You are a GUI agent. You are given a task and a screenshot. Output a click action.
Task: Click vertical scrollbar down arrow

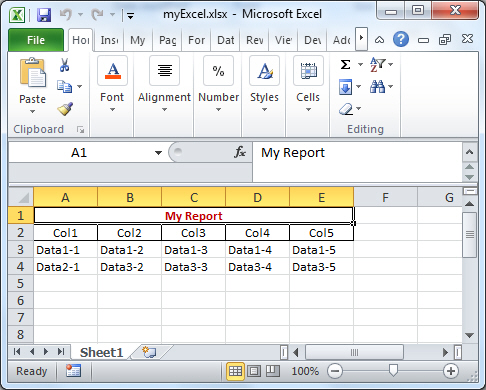tap(470, 335)
